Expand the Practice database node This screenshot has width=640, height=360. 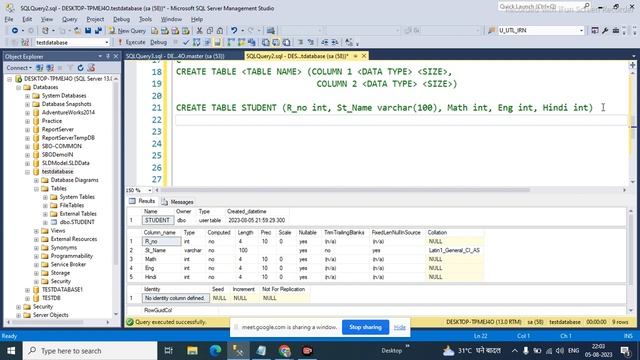pyautogui.click(x=27, y=121)
